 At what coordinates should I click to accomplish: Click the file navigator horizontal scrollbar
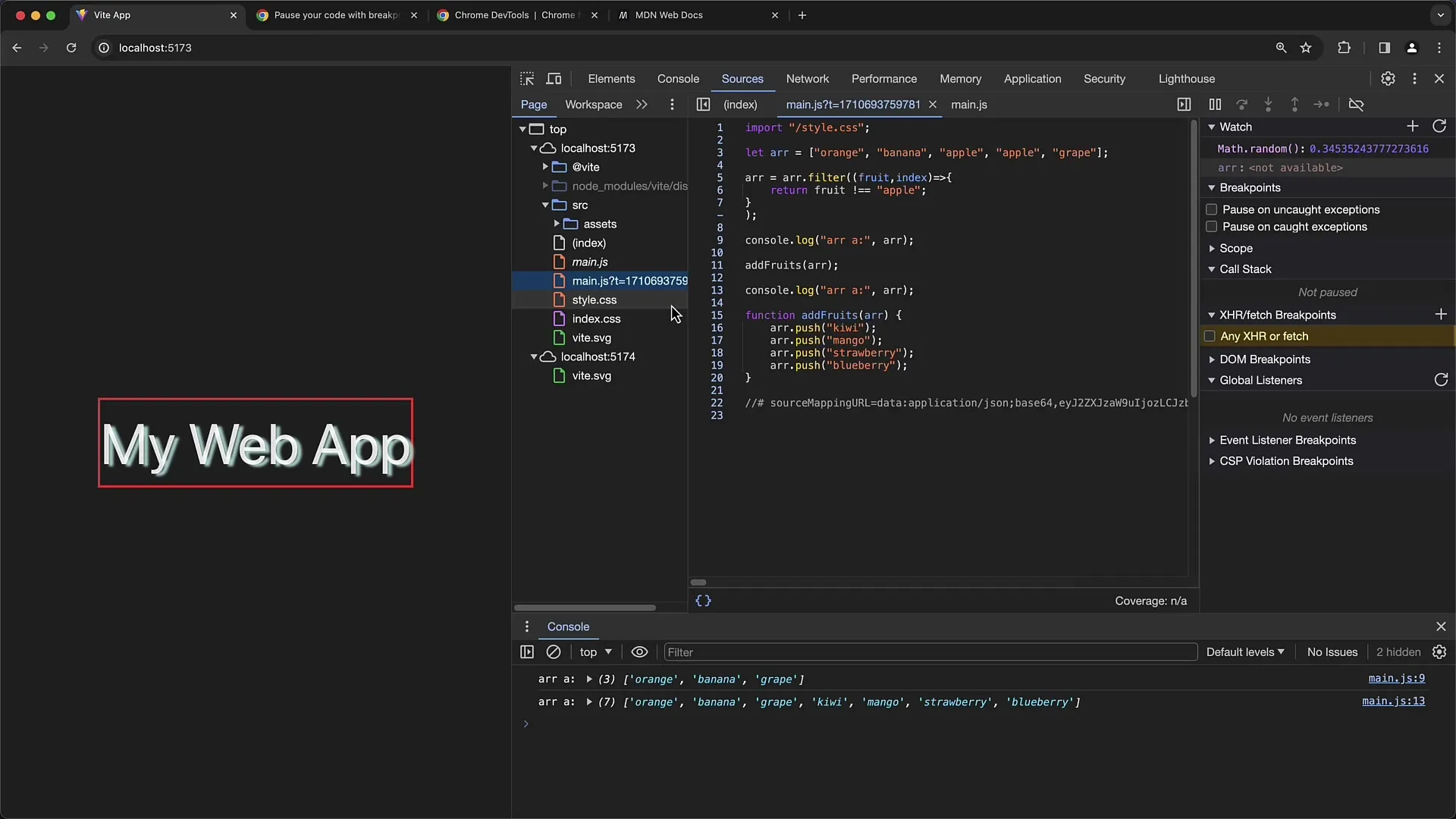585,607
